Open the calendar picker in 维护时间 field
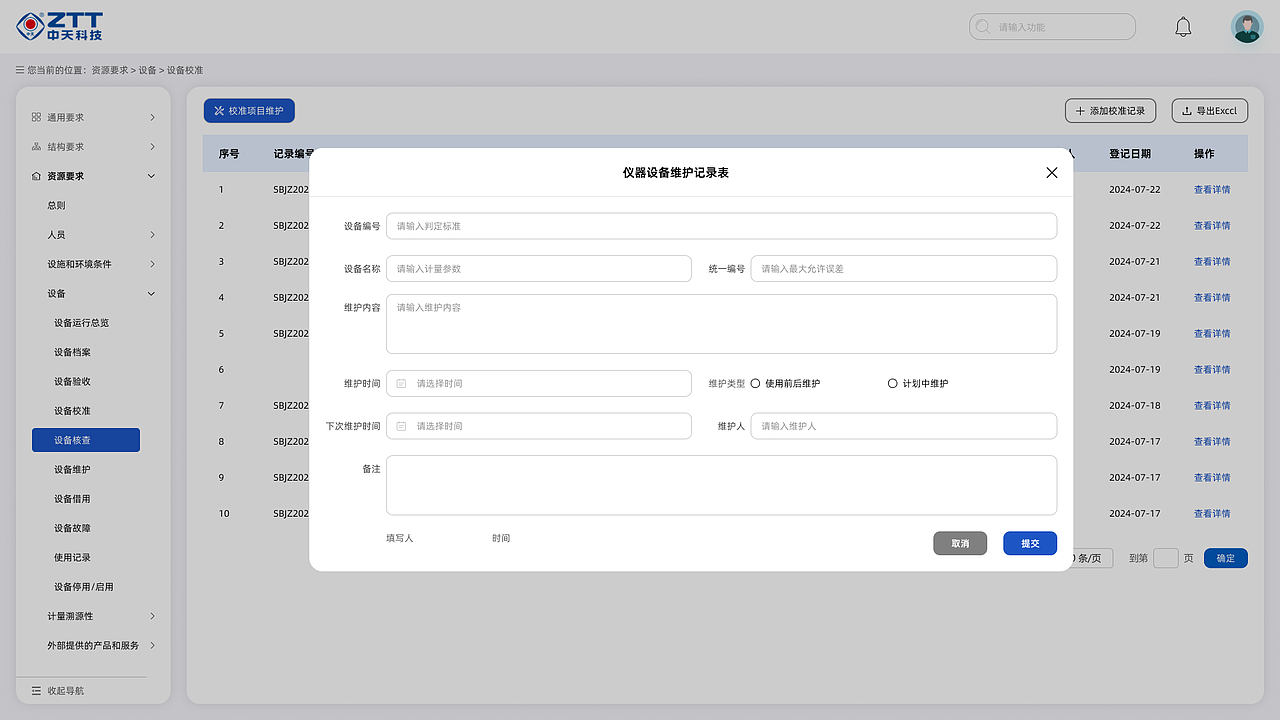 (x=399, y=383)
